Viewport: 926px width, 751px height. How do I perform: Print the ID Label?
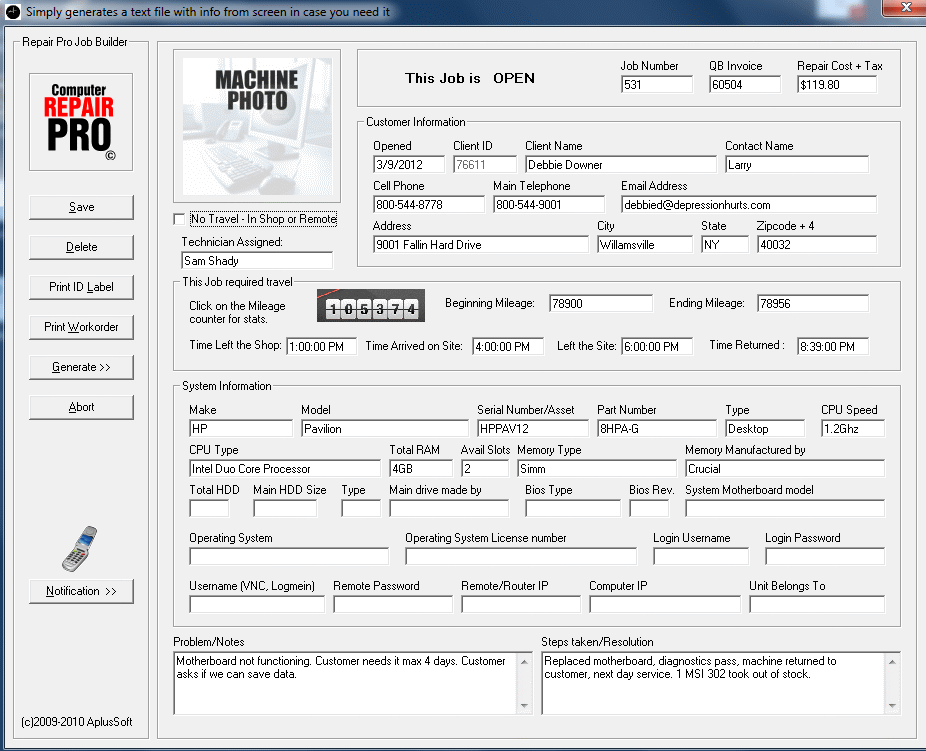pos(81,287)
